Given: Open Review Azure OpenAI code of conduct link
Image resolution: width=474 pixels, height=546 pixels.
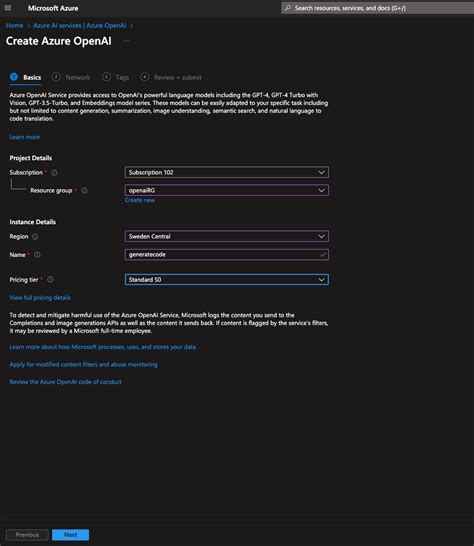Looking at the screenshot, I should point(65,382).
